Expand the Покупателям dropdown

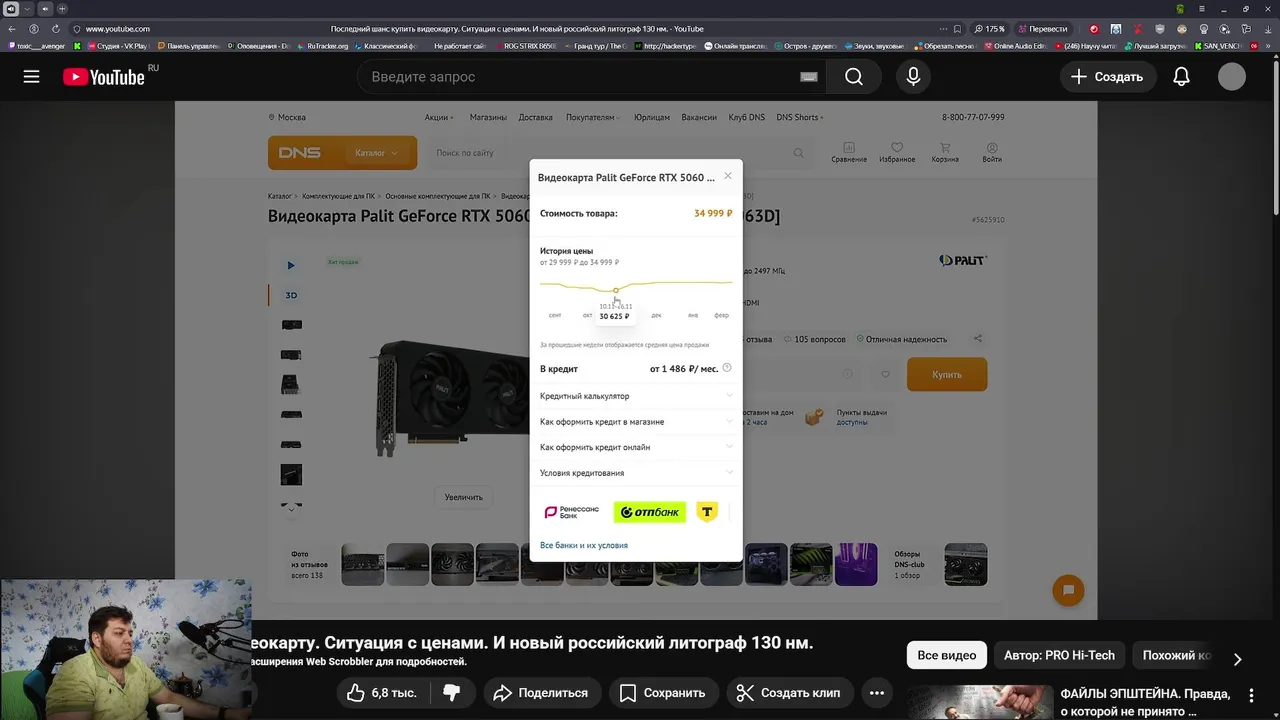click(593, 117)
